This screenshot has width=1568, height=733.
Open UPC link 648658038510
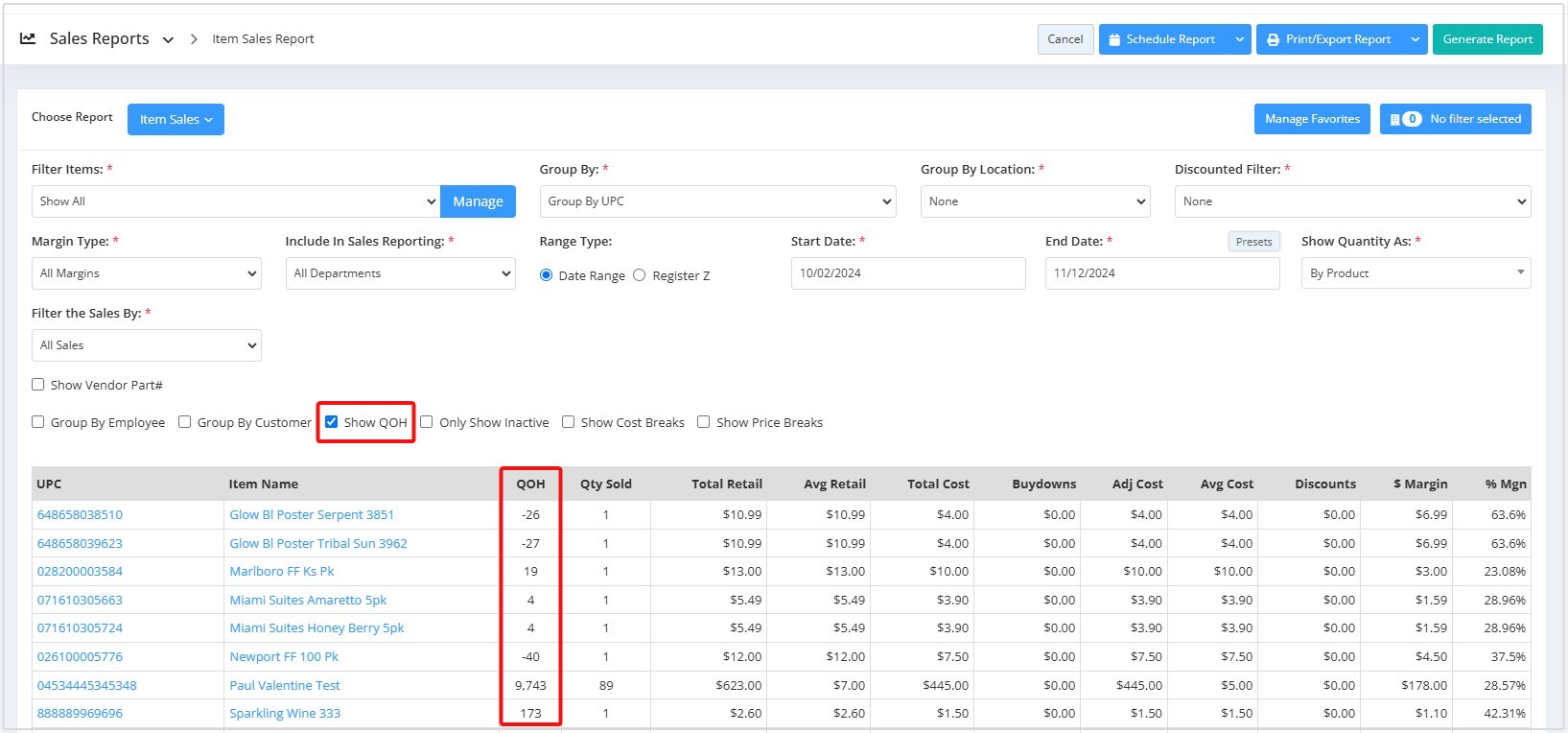pos(80,515)
